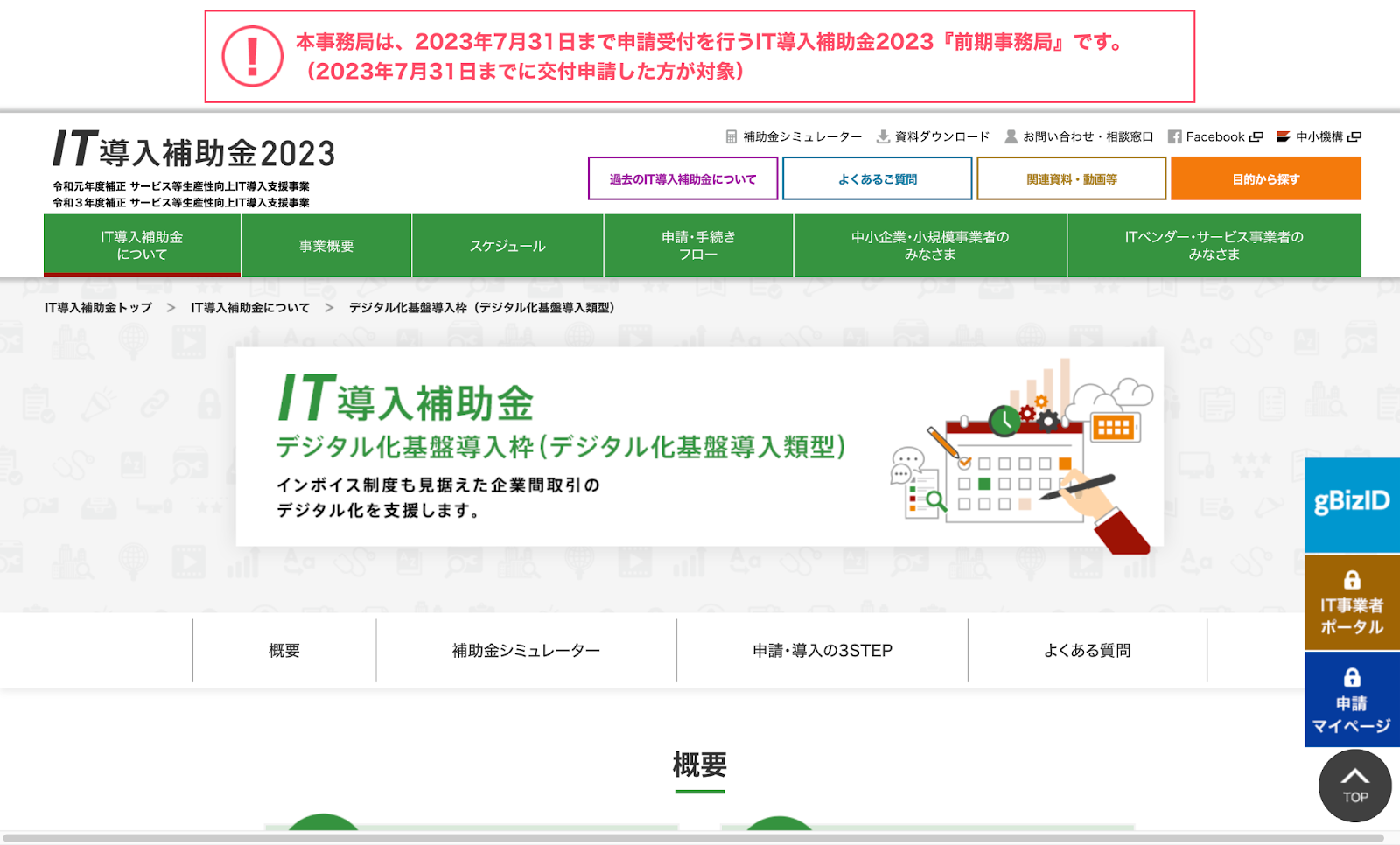The image size is (1400, 845).
Task: Click the person icon beside お問い合わせ・相談窓口
Action: pos(1011,136)
